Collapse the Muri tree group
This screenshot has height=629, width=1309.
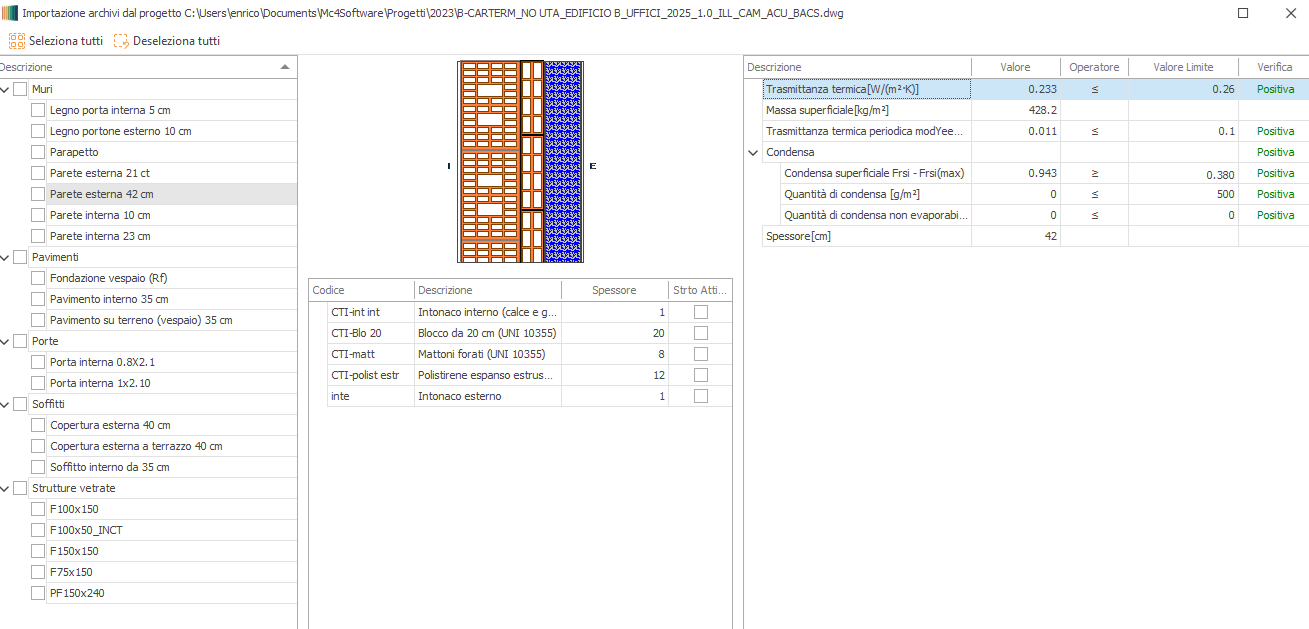point(6,89)
